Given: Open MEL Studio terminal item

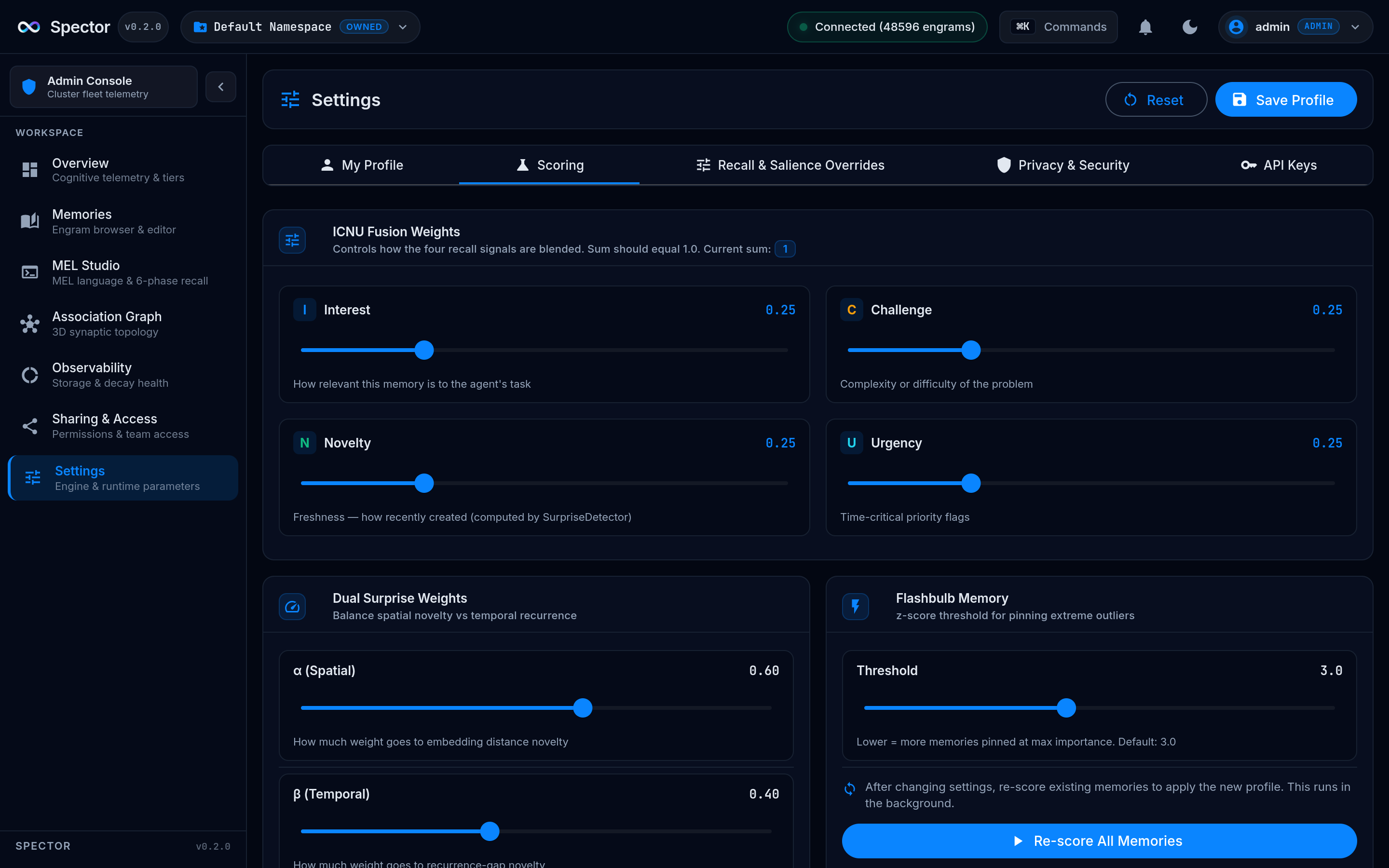Looking at the screenshot, I should pos(123,272).
